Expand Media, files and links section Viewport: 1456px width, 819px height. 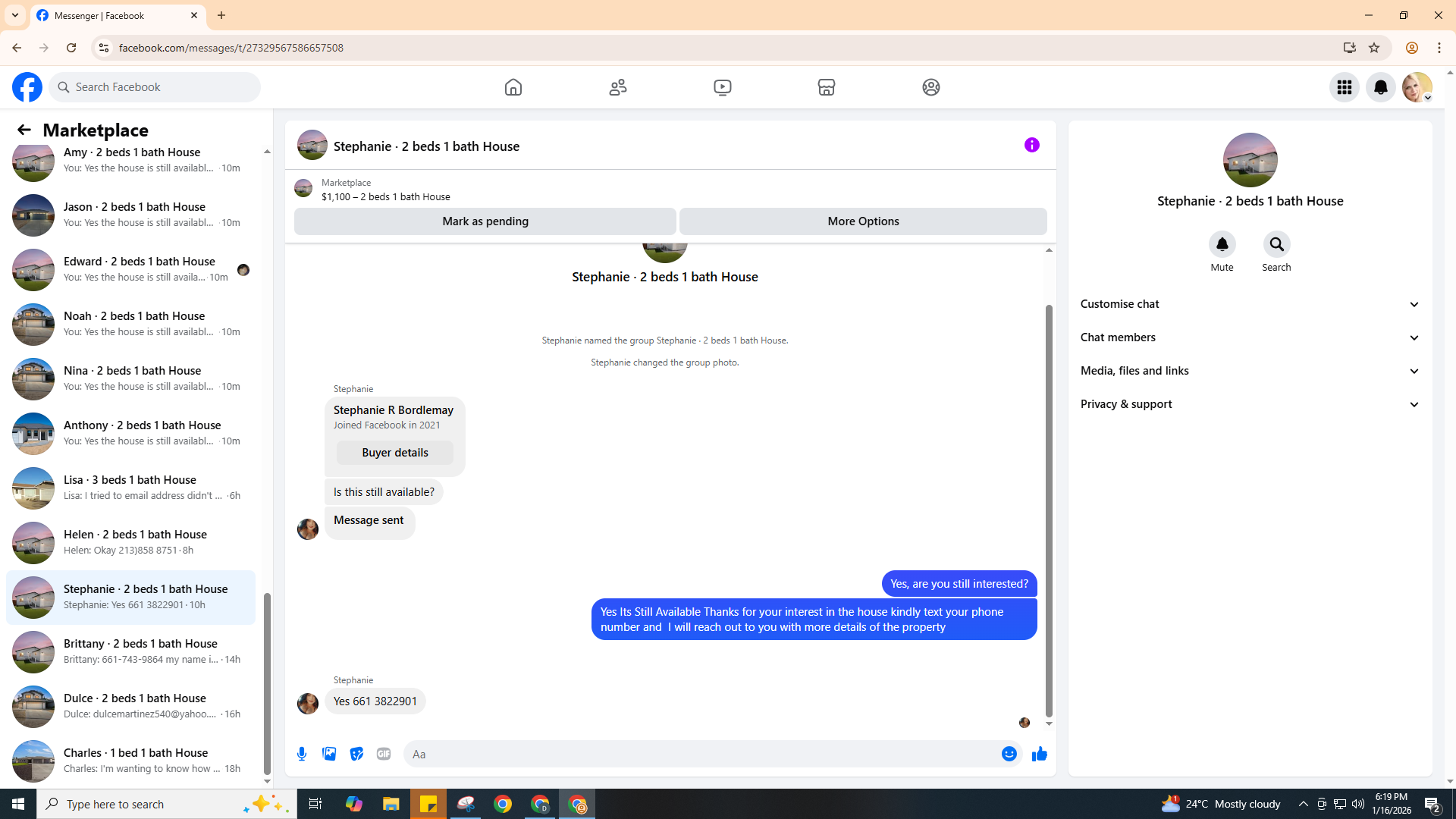point(1250,371)
